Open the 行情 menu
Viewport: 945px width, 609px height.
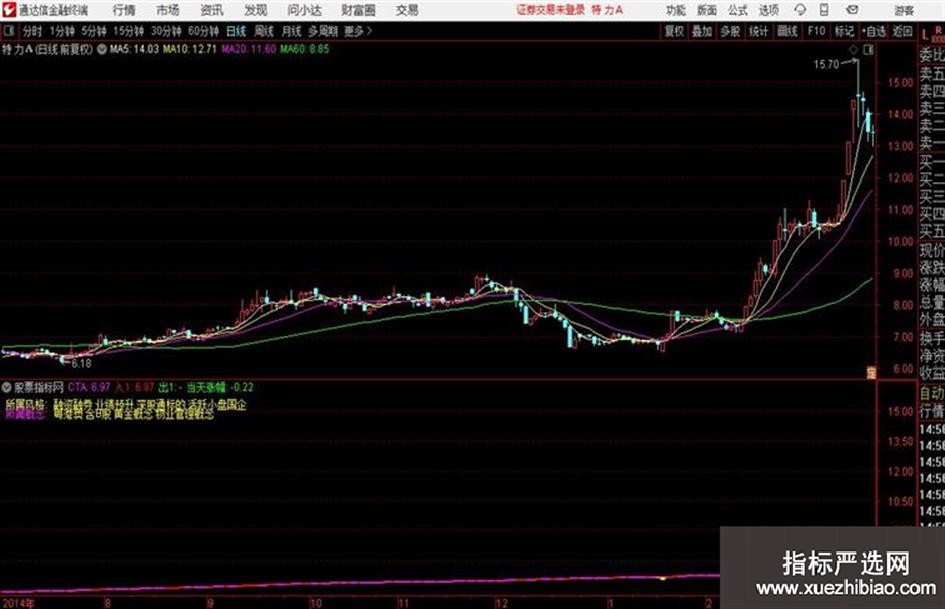pyautogui.click(x=124, y=10)
